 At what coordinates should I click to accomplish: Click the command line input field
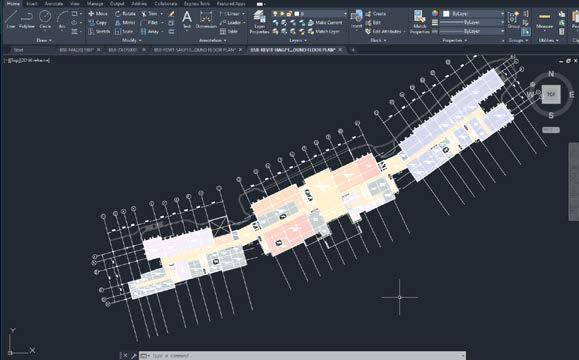pos(303,356)
